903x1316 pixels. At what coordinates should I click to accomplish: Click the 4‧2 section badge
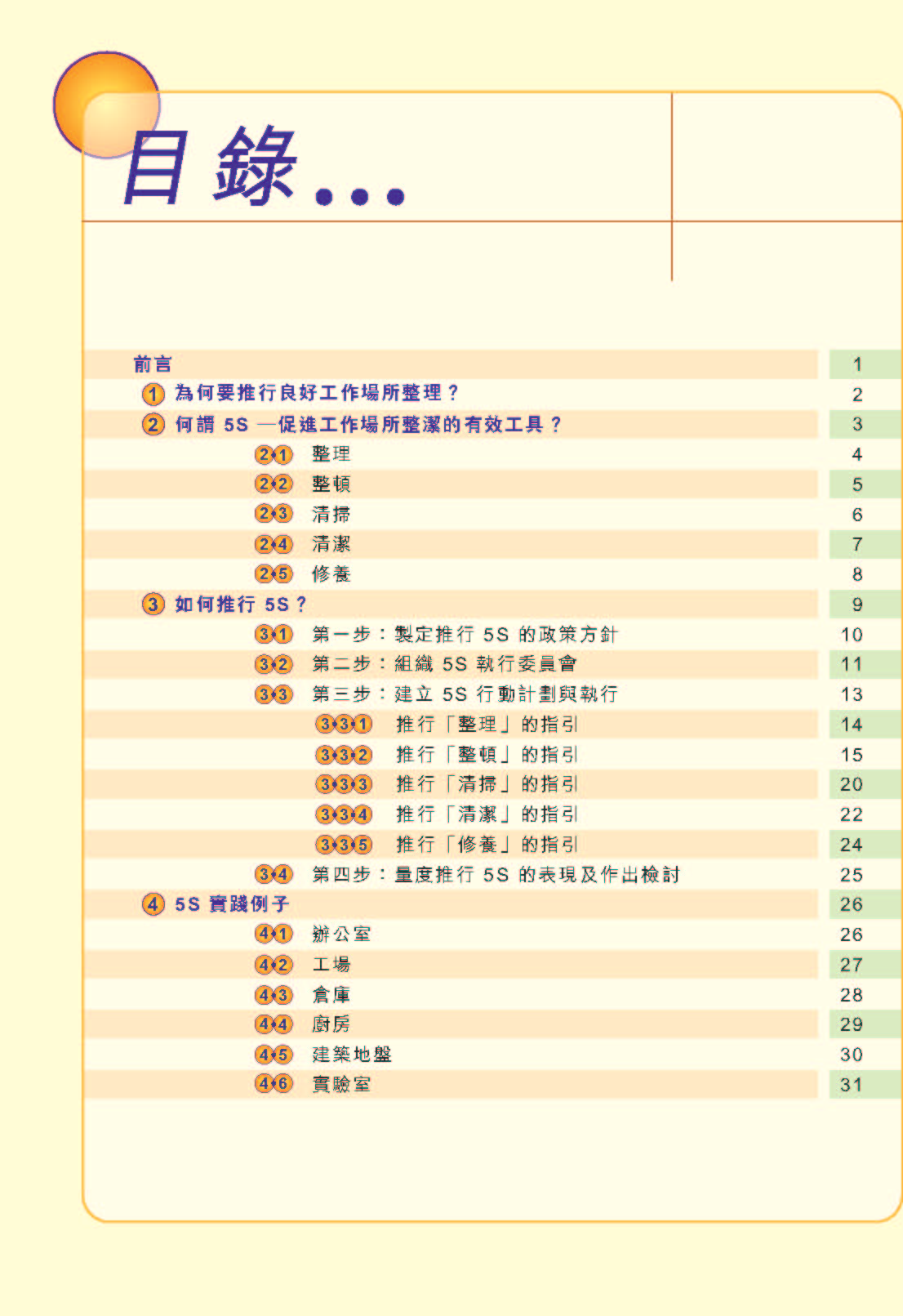point(274,966)
